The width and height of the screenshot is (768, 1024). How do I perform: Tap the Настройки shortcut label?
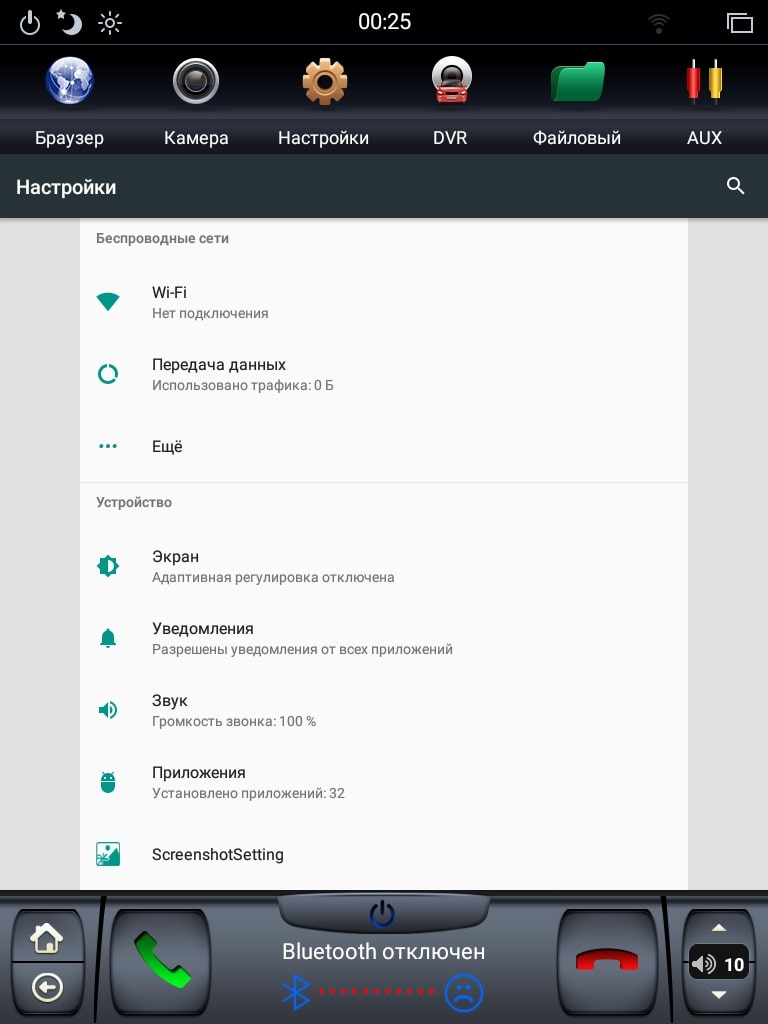323,138
